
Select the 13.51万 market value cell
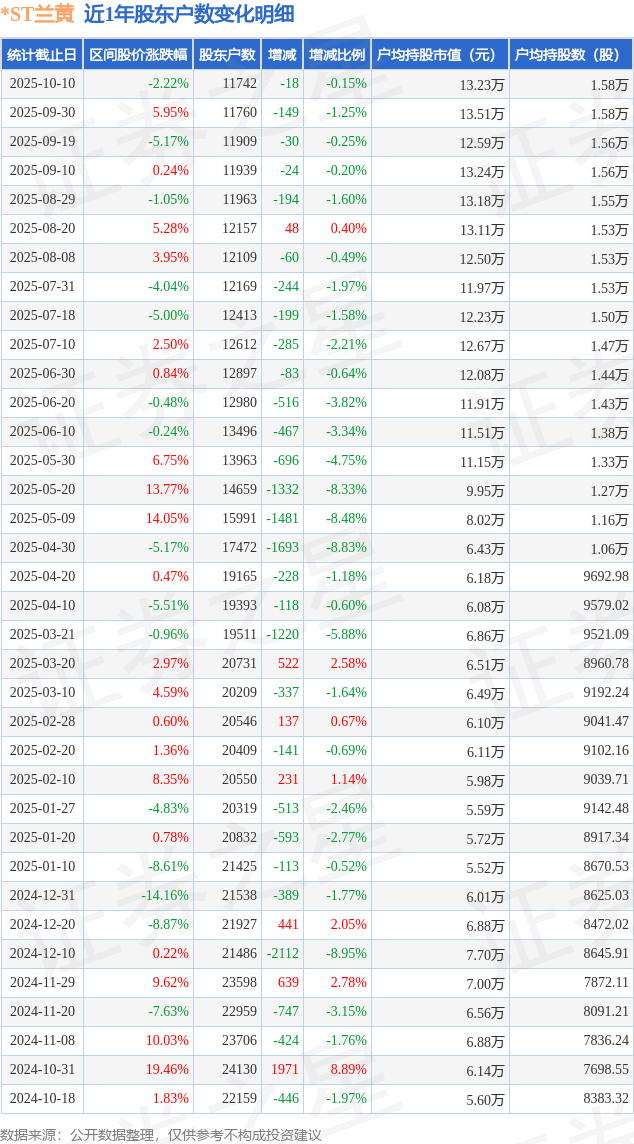coord(482,113)
